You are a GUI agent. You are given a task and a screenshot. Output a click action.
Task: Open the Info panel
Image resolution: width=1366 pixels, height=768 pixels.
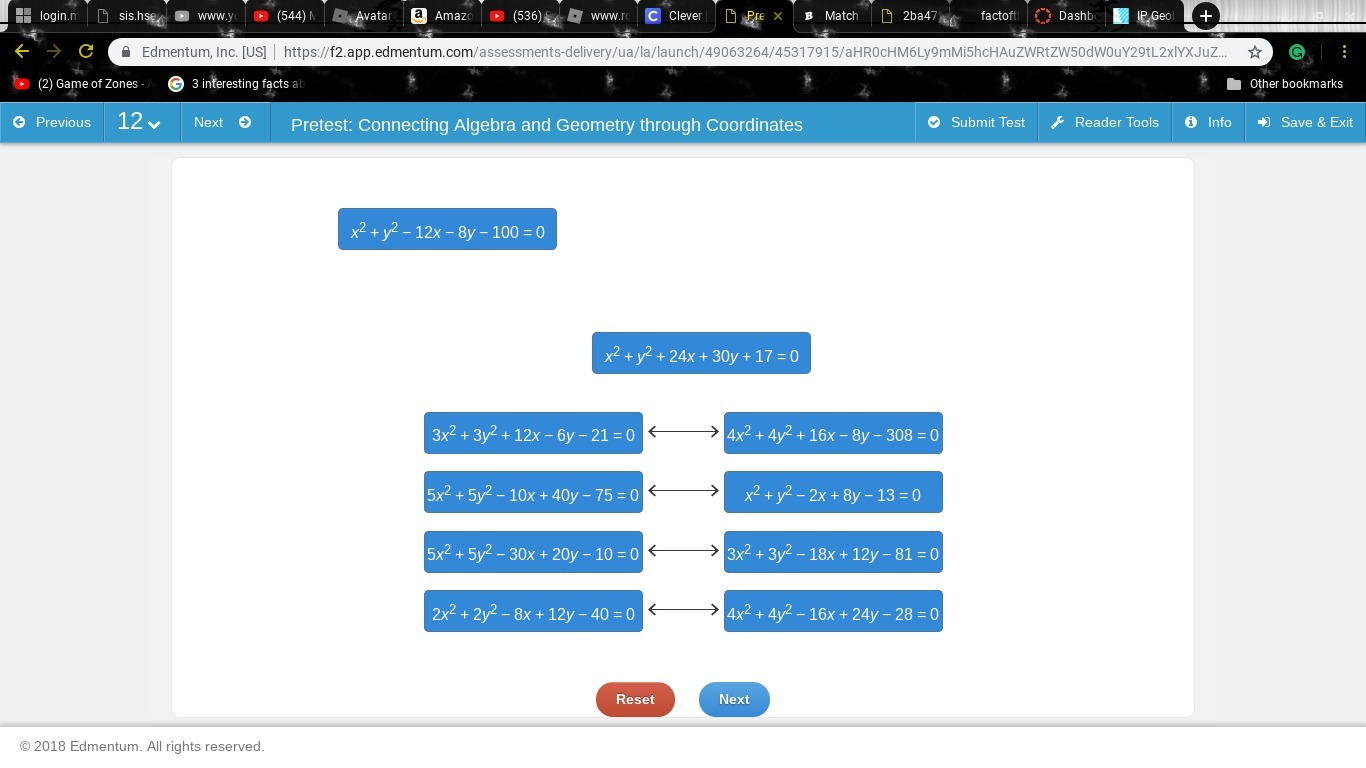(1208, 122)
